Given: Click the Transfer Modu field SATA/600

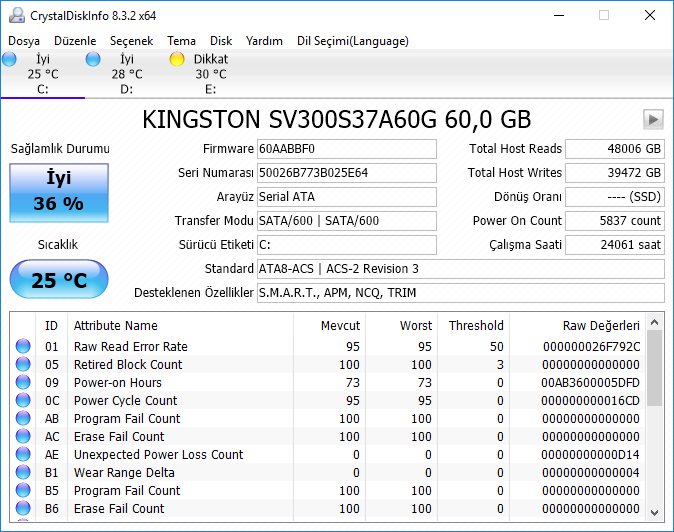Looking at the screenshot, I should 347,221.
